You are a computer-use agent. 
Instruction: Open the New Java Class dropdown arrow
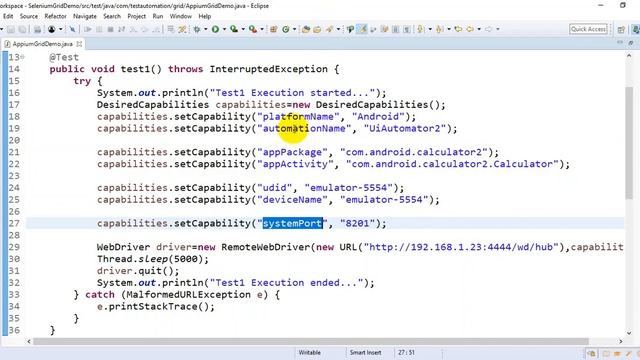[x=294, y=29]
